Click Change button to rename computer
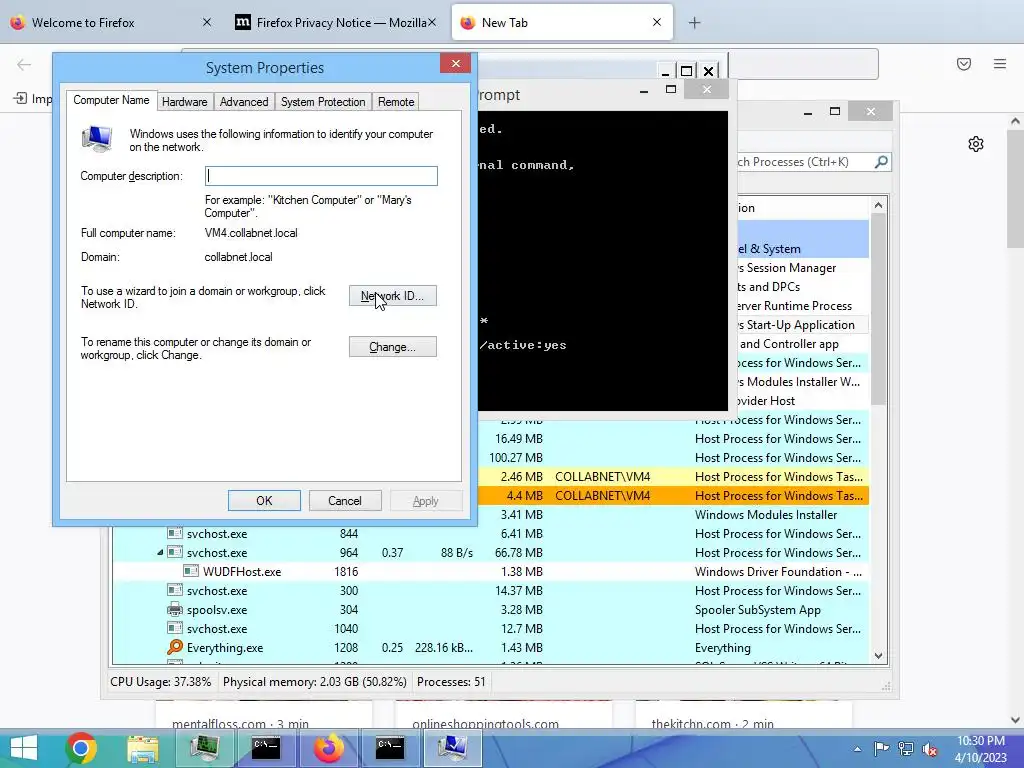Viewport: 1024px width, 768px height. click(392, 347)
